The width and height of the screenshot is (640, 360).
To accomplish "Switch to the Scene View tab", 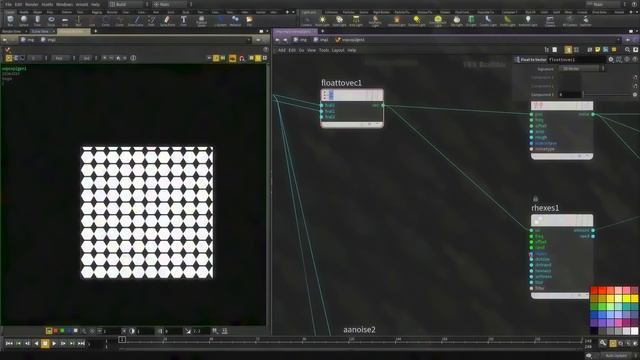I will pyautogui.click(x=40, y=31).
